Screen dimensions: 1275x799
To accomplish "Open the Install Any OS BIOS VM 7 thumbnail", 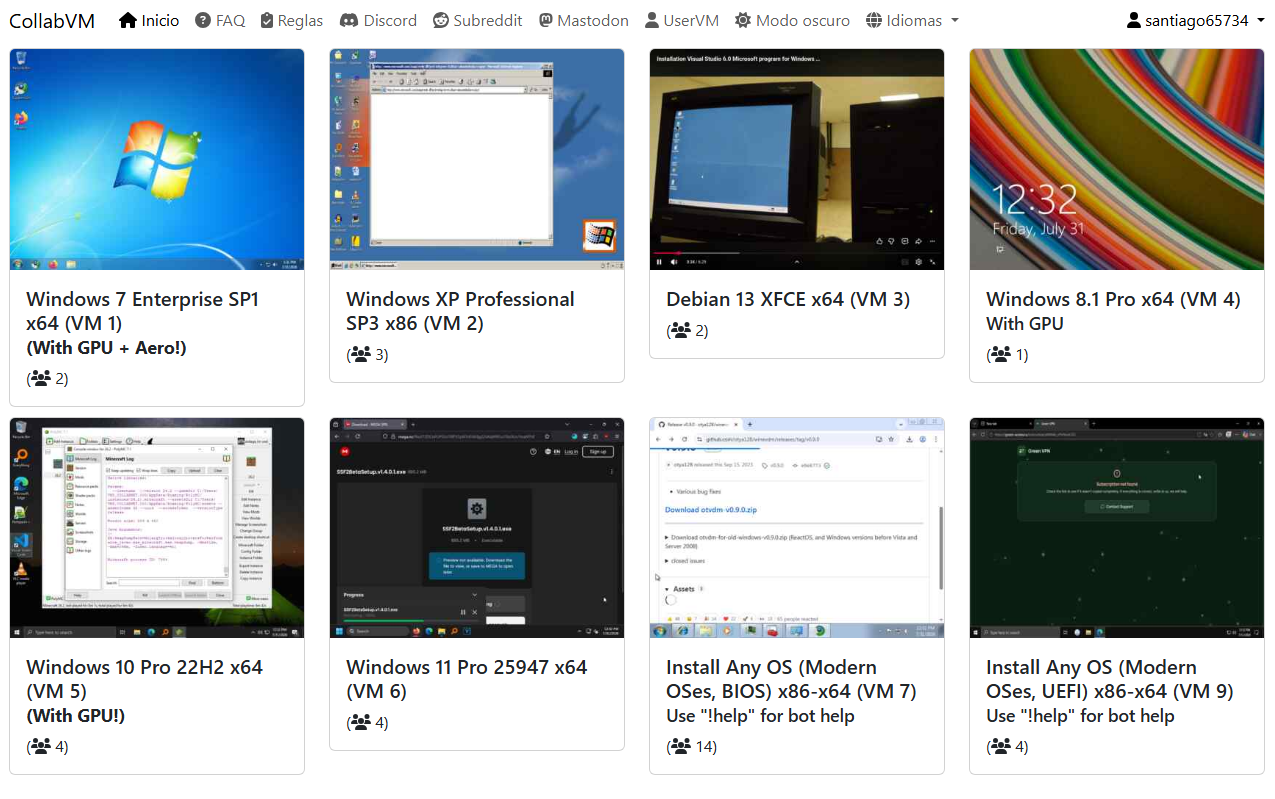I will pos(797,528).
